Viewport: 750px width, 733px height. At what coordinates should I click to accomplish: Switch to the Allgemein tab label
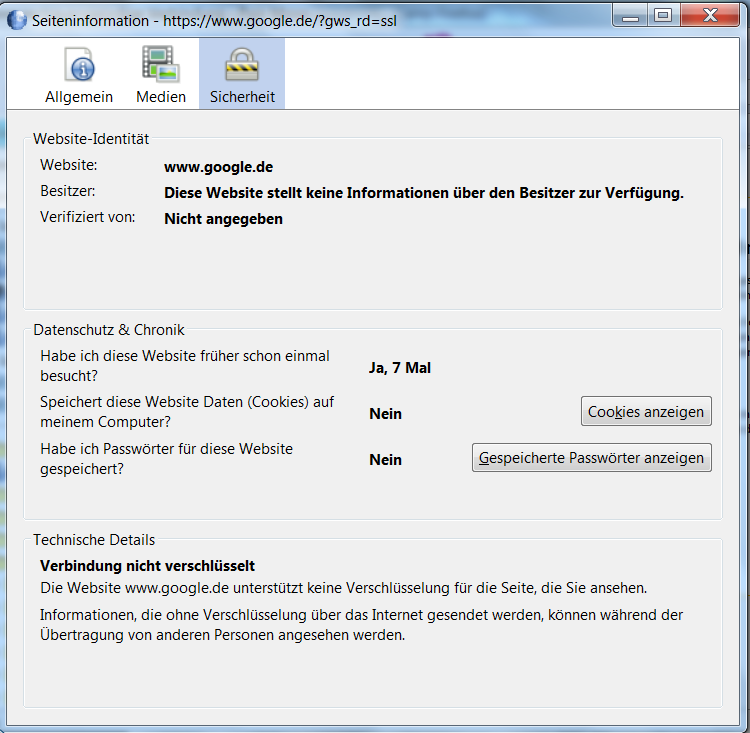coord(79,97)
